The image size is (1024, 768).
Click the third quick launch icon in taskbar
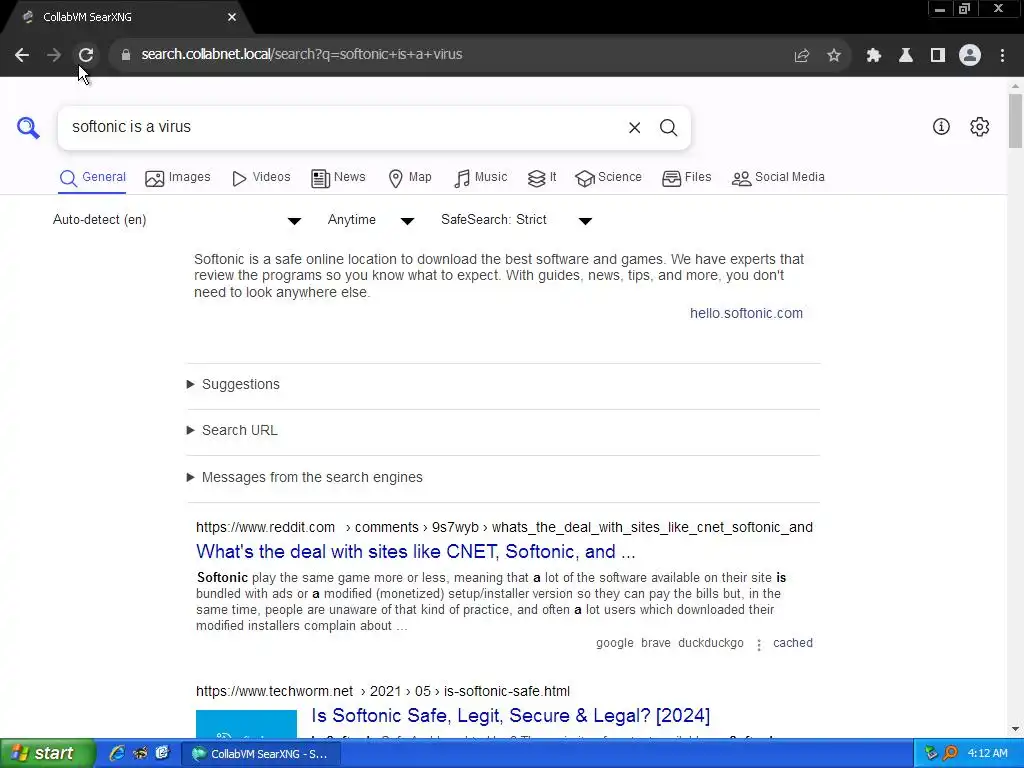[162, 753]
